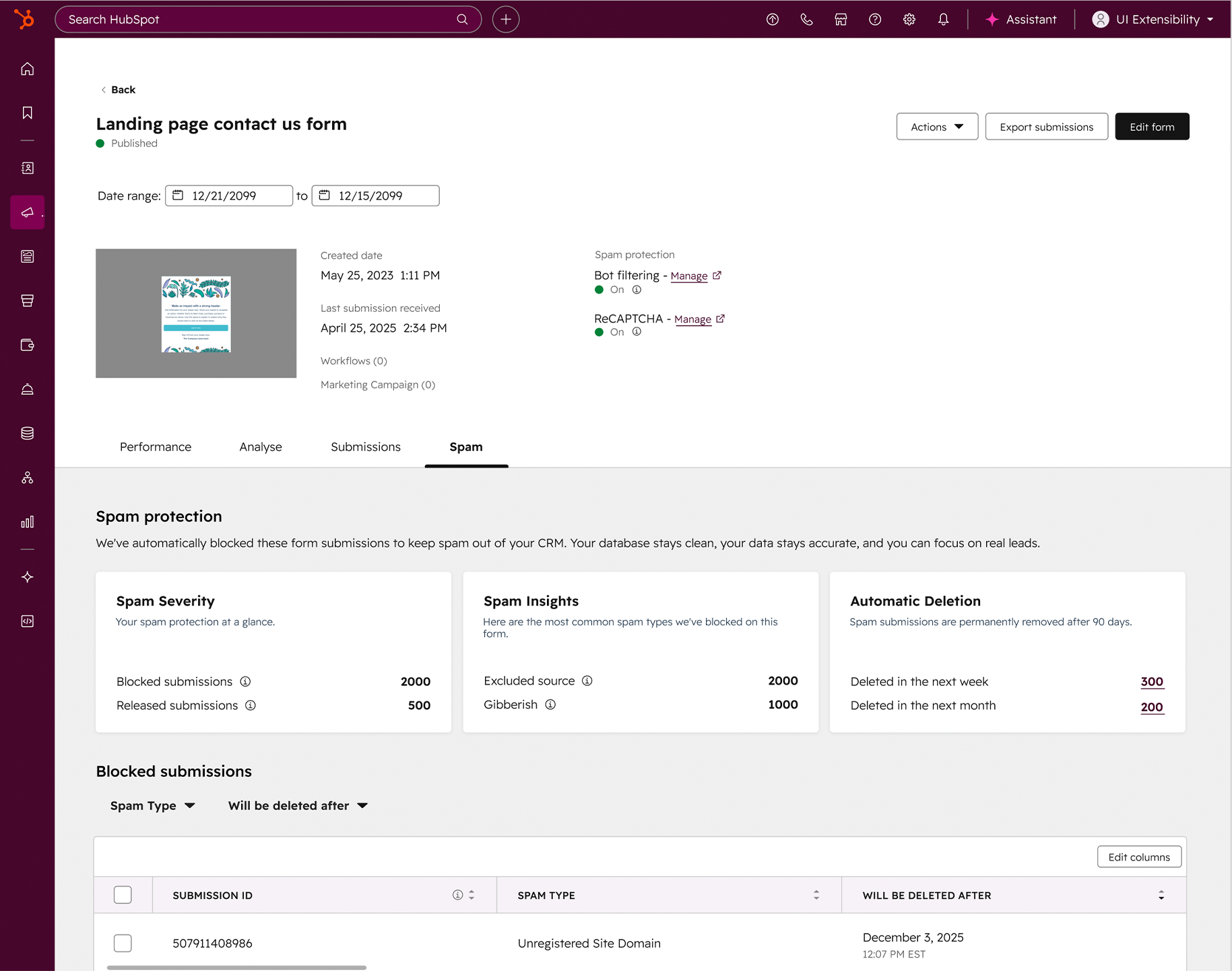Click the Edit columns button

point(1139,857)
